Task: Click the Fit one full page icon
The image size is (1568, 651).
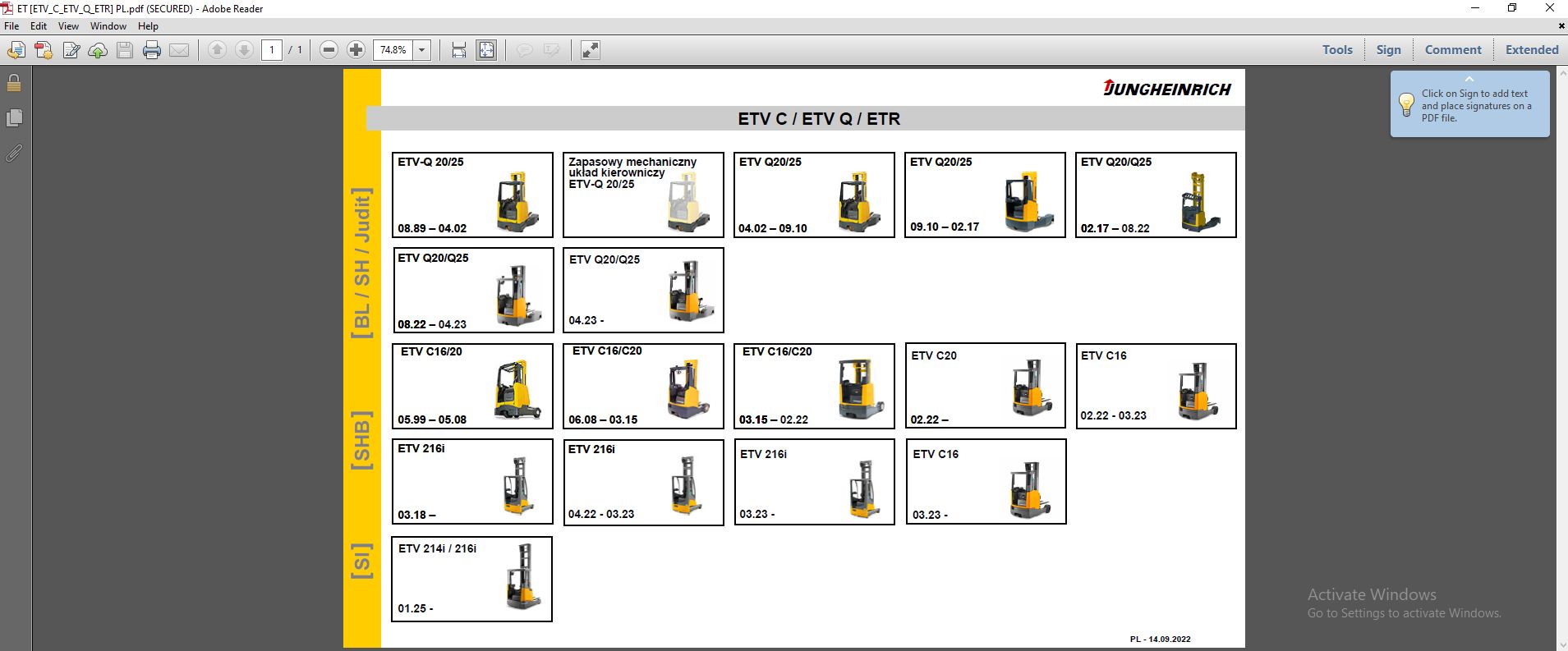Action: (x=486, y=50)
